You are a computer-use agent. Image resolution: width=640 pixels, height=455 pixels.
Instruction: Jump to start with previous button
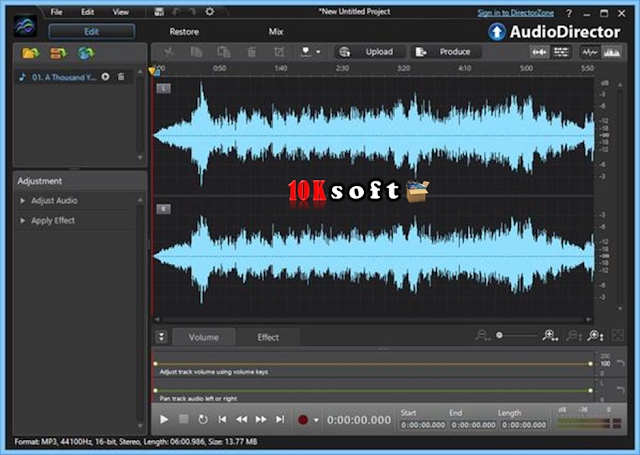tap(222, 419)
